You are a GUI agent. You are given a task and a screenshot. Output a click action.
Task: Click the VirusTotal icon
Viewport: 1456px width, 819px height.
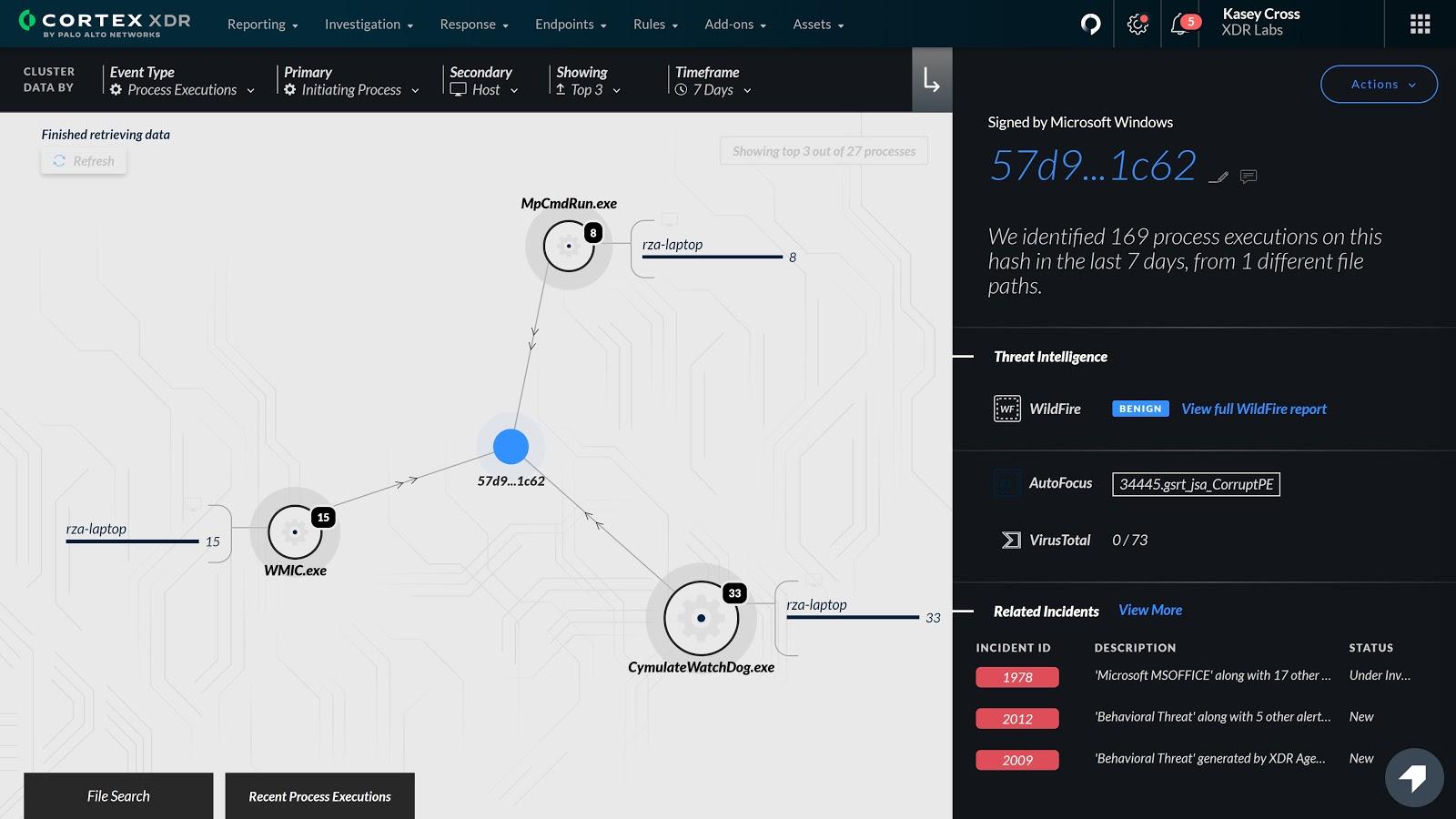click(1010, 541)
